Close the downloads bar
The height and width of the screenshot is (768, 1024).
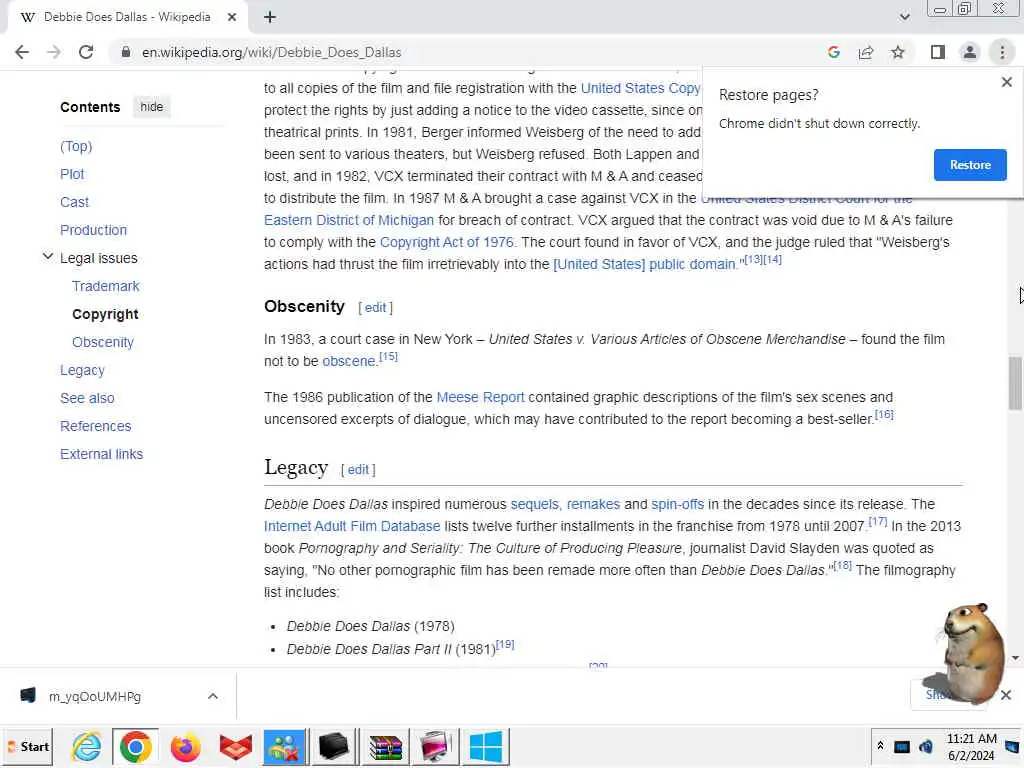[x=1006, y=696]
